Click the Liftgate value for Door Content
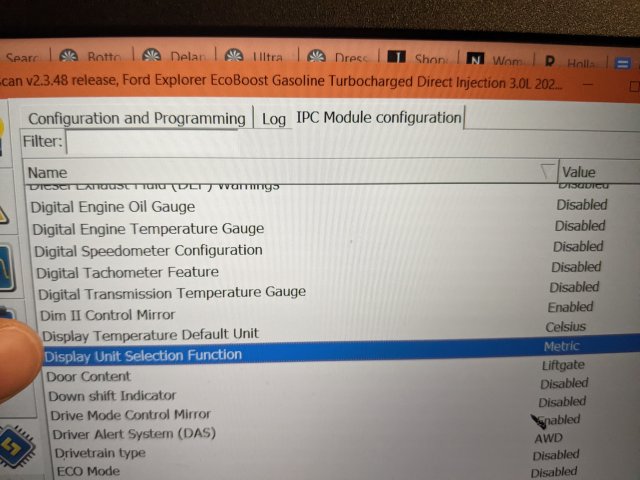Viewport: 640px width, 480px height. coord(563,365)
